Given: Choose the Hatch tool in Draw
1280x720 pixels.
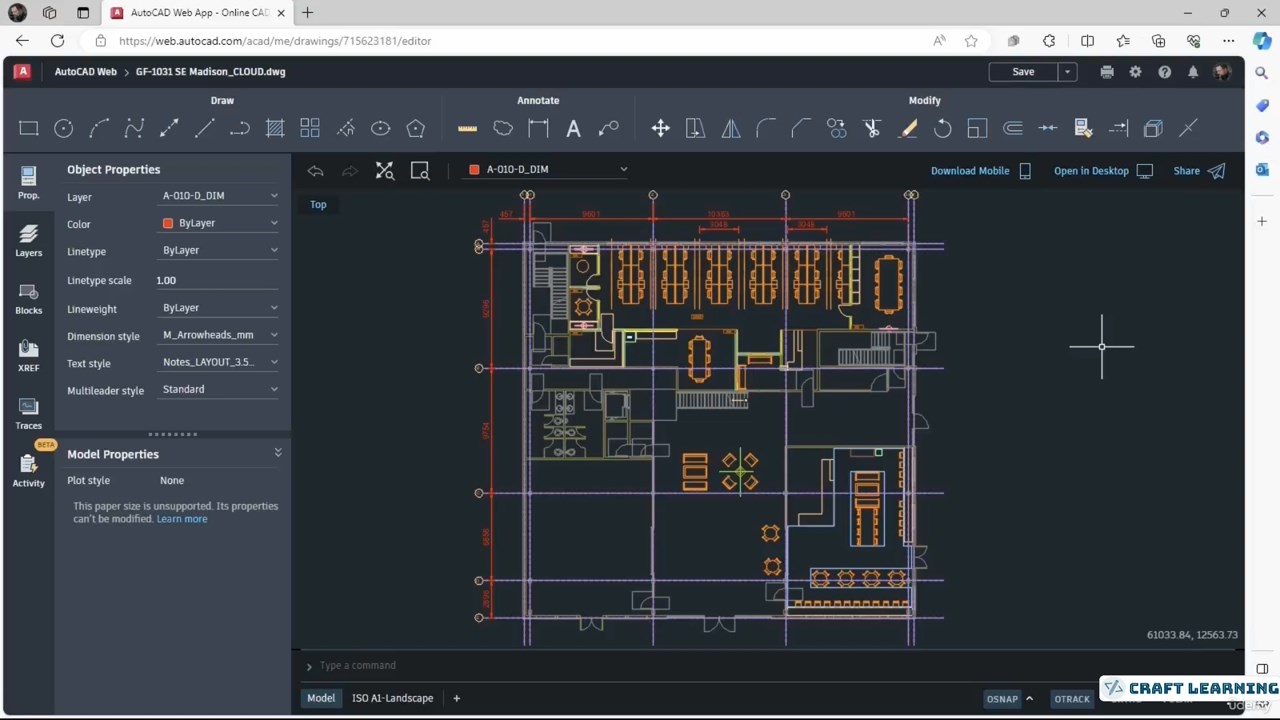Looking at the screenshot, I should coord(275,128).
